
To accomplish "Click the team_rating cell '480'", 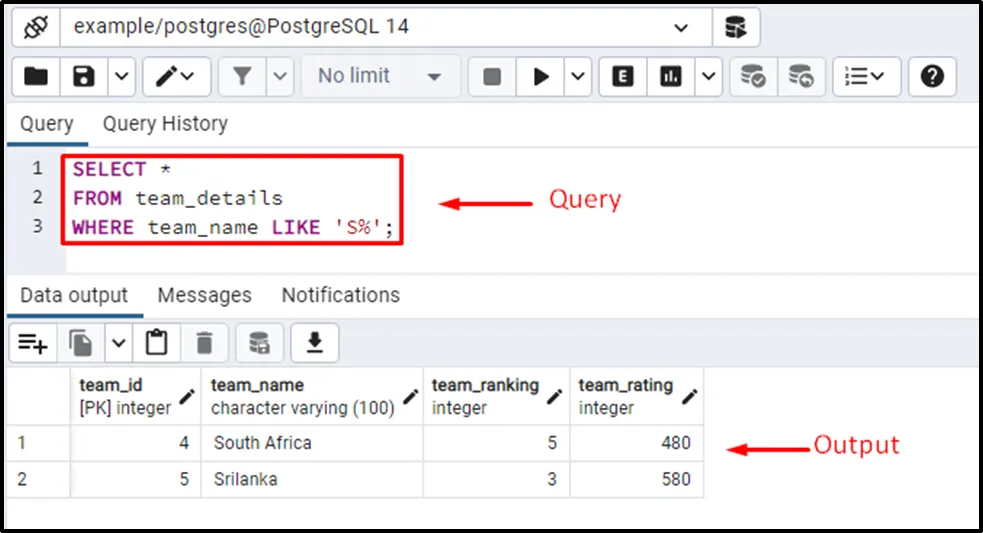I will coord(636,443).
